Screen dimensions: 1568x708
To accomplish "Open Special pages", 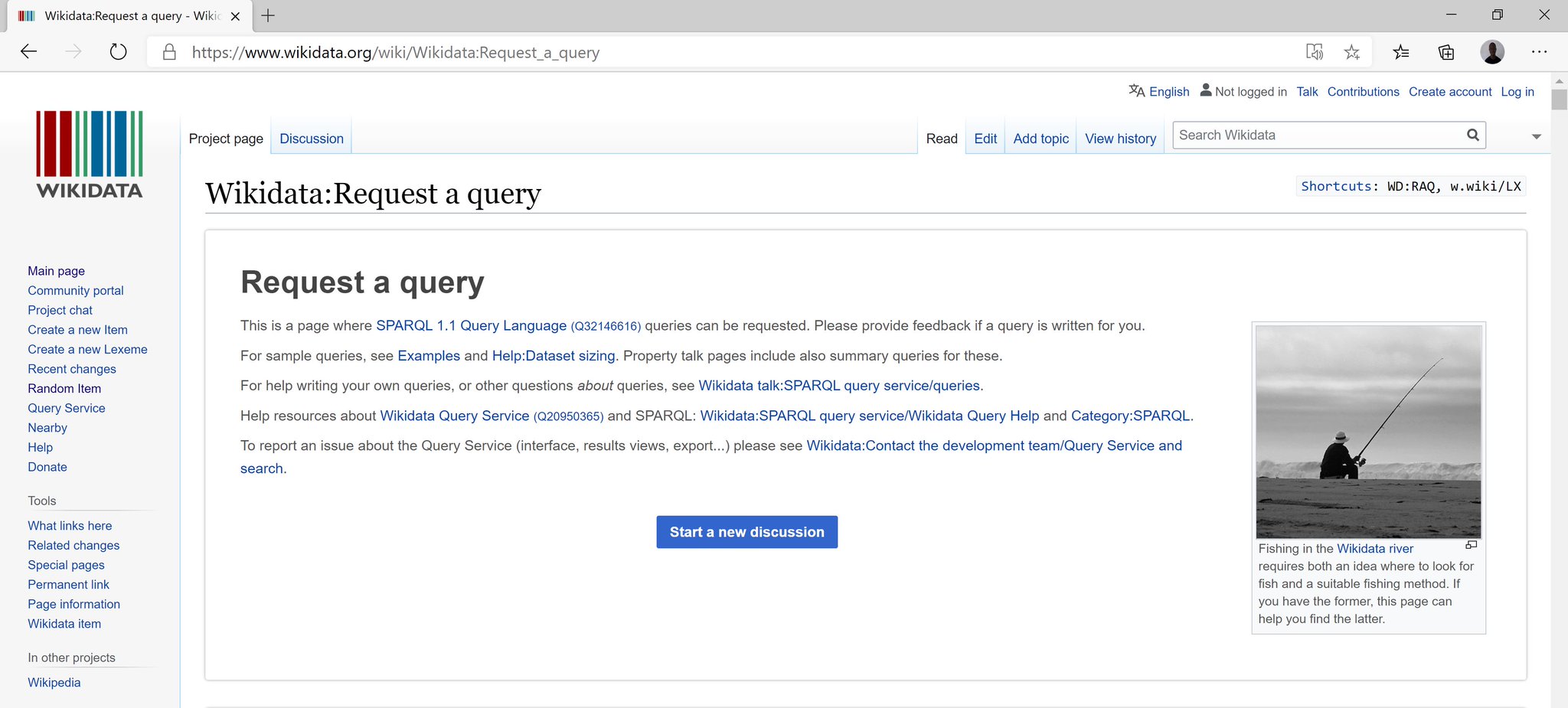I will (66, 565).
